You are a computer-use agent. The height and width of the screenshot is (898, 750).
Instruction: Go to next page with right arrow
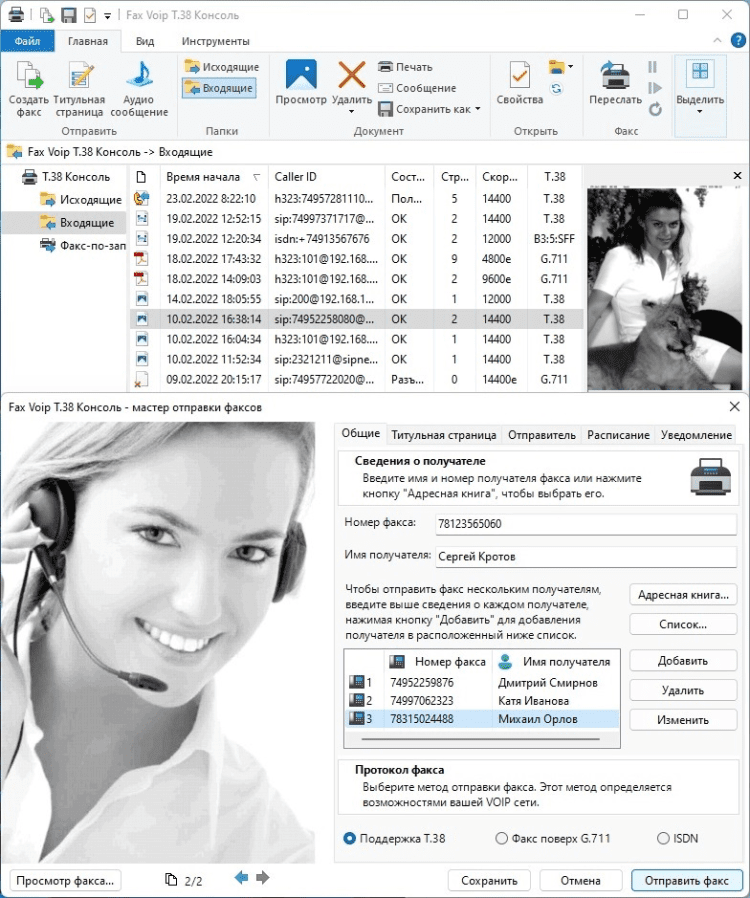pos(263,878)
